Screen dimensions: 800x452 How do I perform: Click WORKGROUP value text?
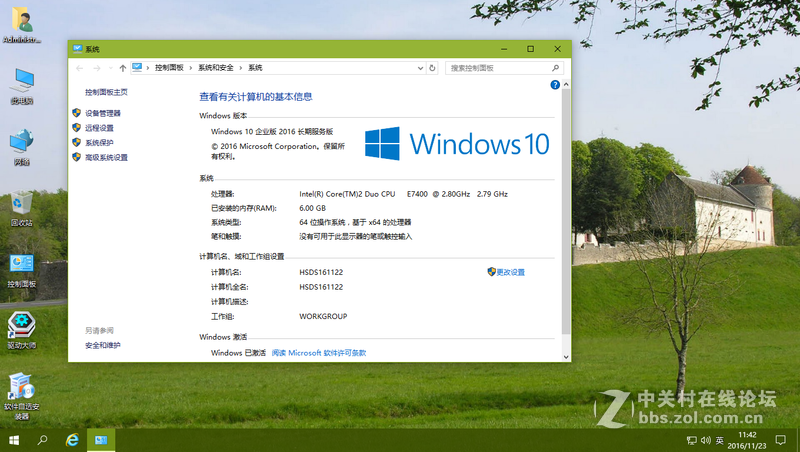click(x=323, y=316)
